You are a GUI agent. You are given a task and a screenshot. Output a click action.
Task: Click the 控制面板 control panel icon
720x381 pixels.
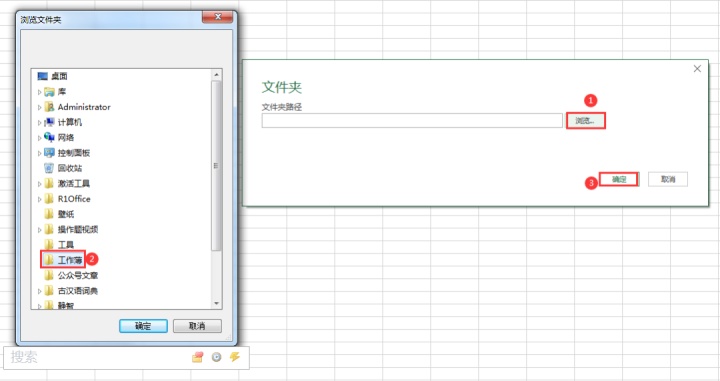pos(49,153)
